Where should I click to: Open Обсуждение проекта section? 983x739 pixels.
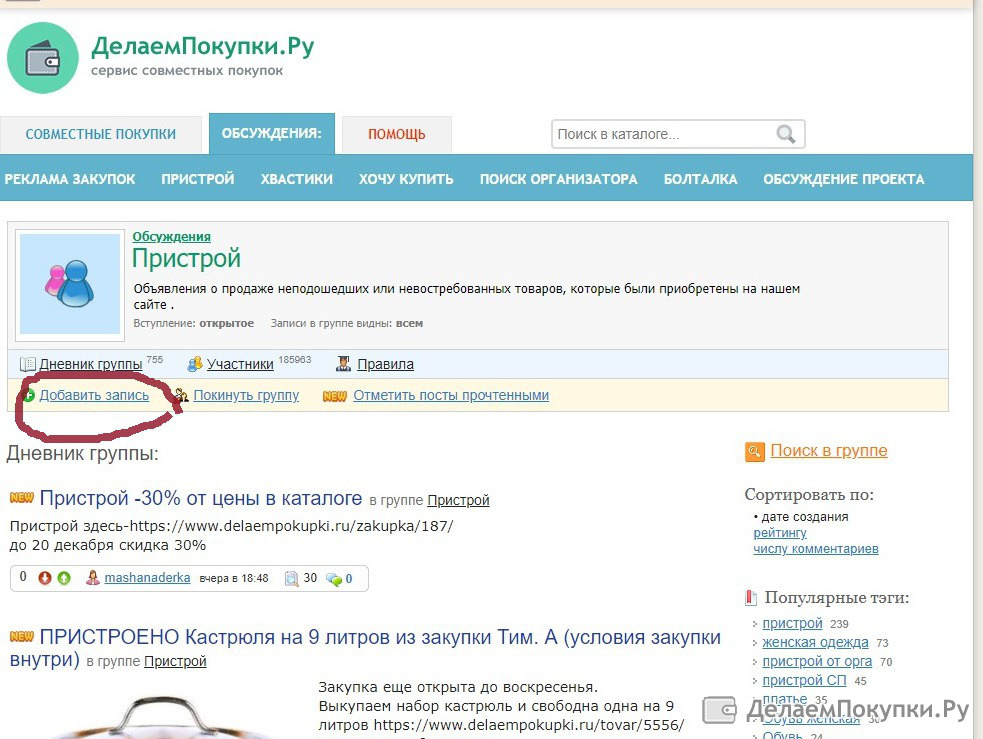tap(844, 179)
